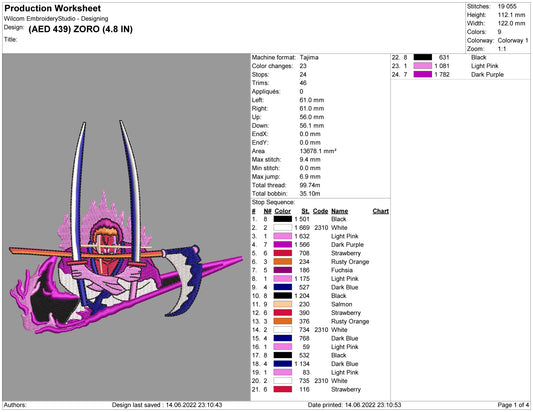533x412 pixels.
Task: Click the Black swatch in row 1
Action: coord(283,219)
